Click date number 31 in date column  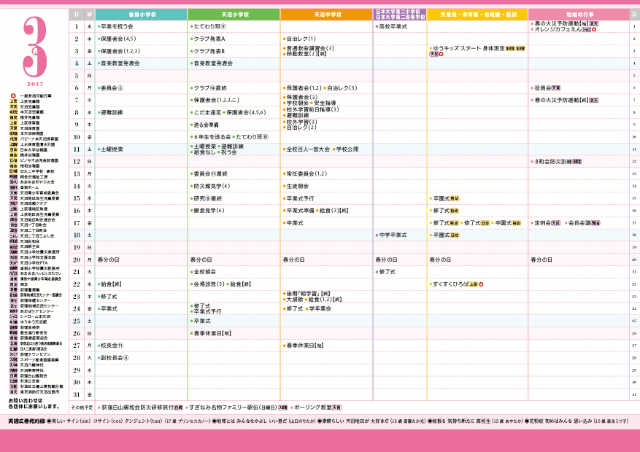pos(76,395)
